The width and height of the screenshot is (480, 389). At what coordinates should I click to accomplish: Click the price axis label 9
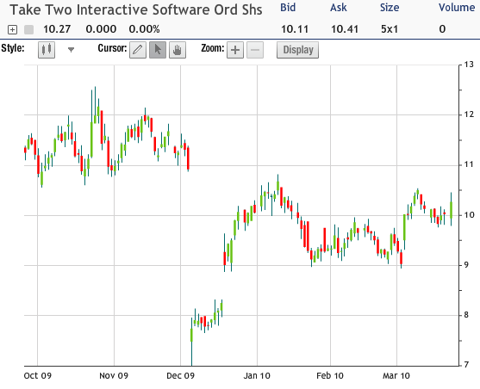coord(466,265)
